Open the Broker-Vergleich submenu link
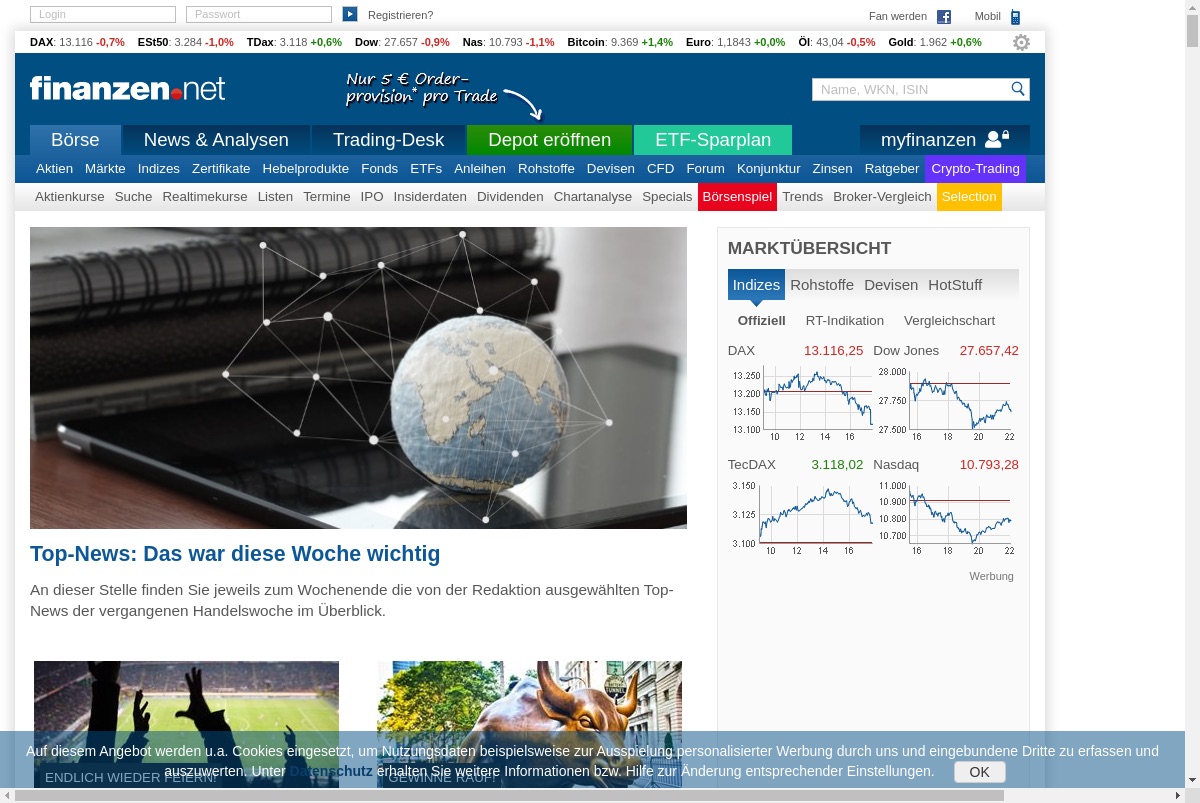The width and height of the screenshot is (1200, 803). coord(882,197)
